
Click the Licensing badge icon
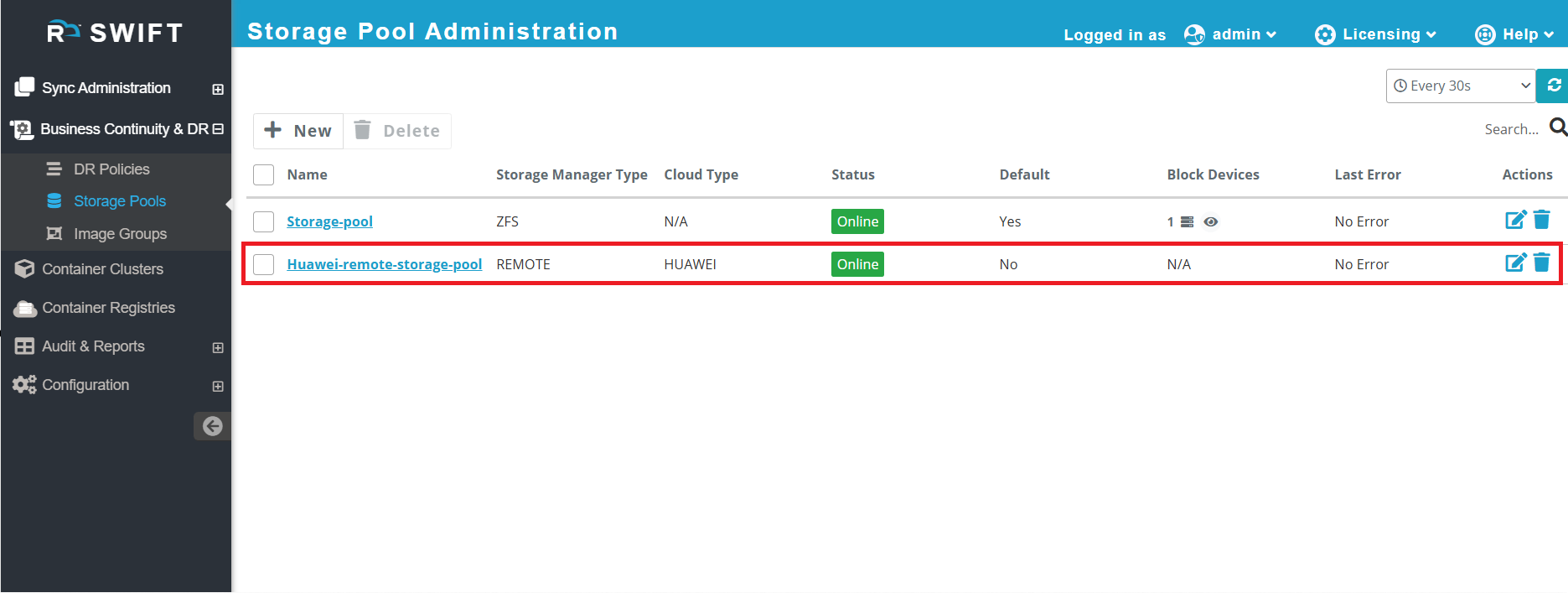1325,34
